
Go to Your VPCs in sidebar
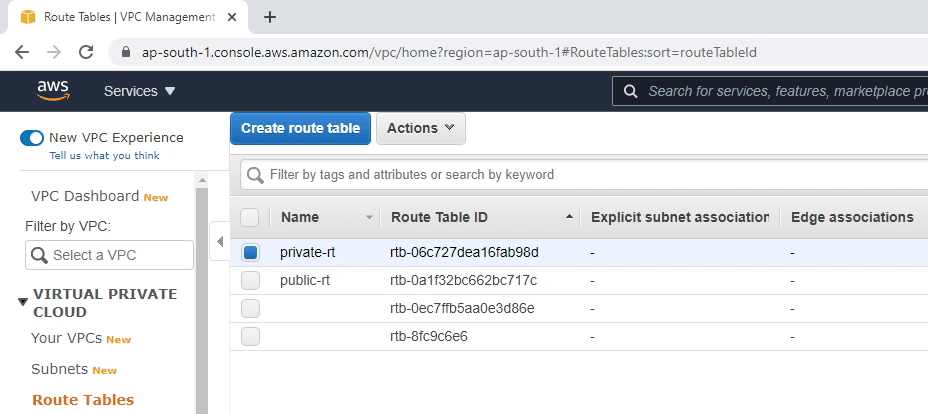tap(66, 338)
